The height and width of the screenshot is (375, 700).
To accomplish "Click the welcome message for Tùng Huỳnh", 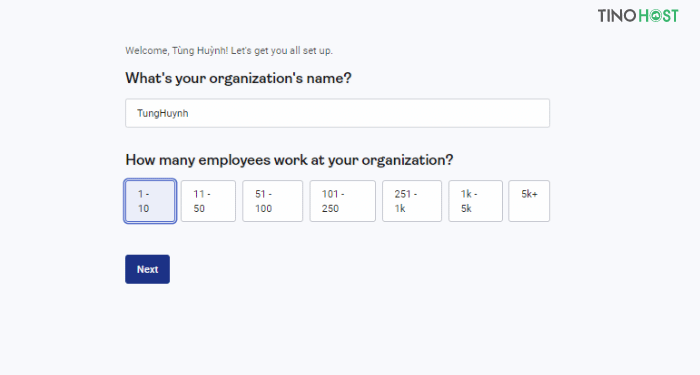I will tap(229, 50).
